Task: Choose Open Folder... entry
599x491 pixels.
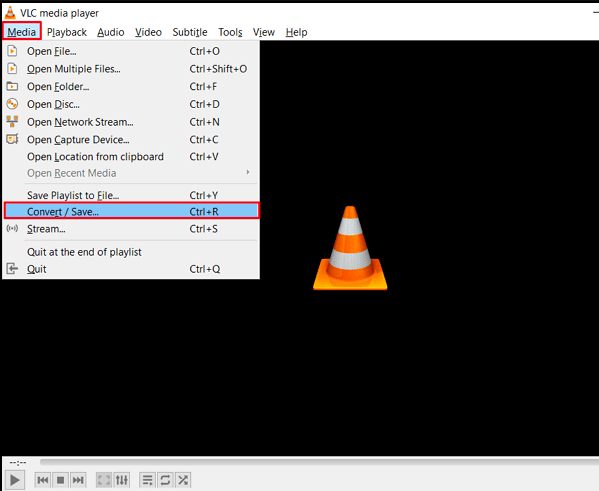Action: pos(131,86)
